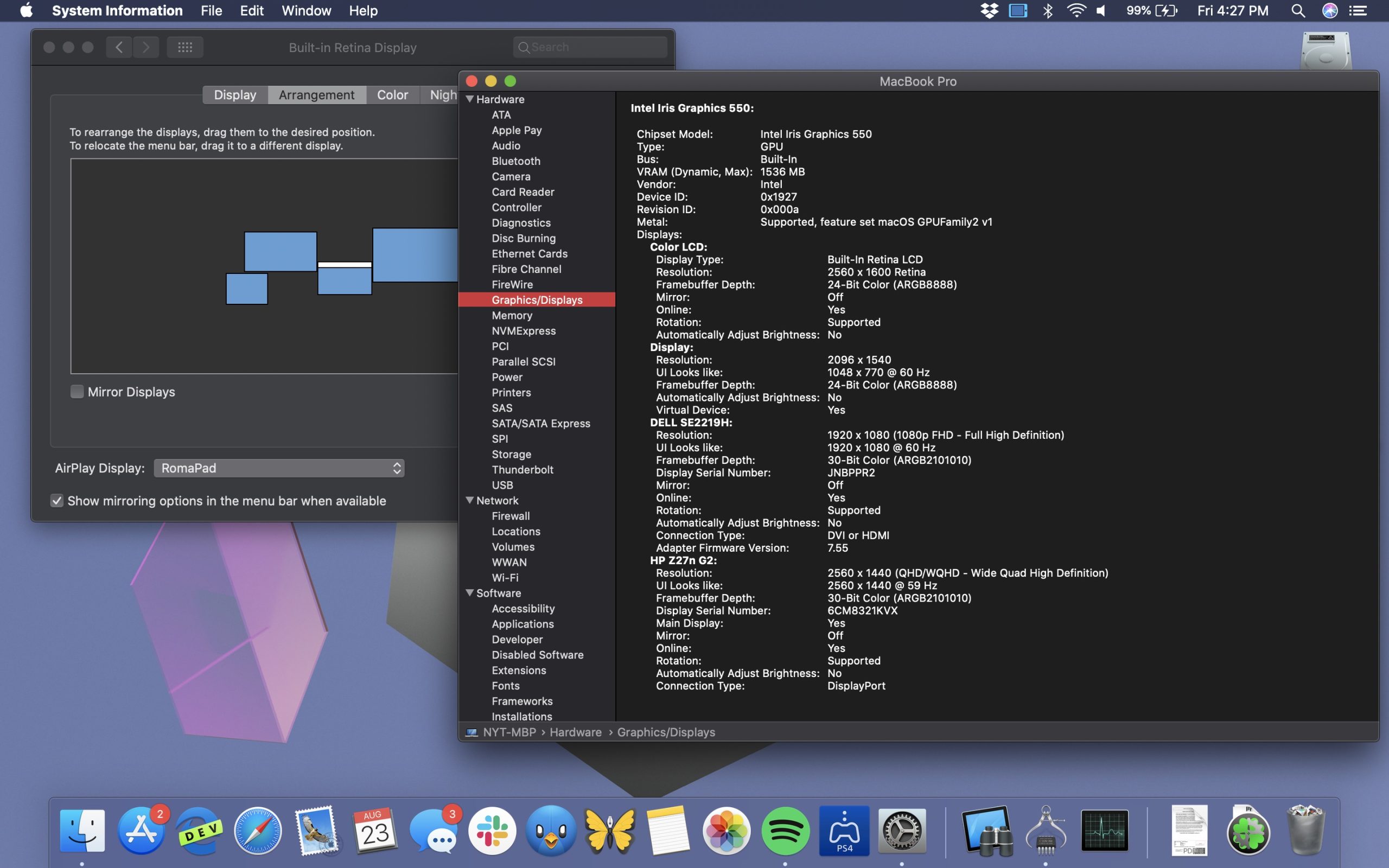Uncheck show mirroring options in menu bar

click(x=57, y=501)
